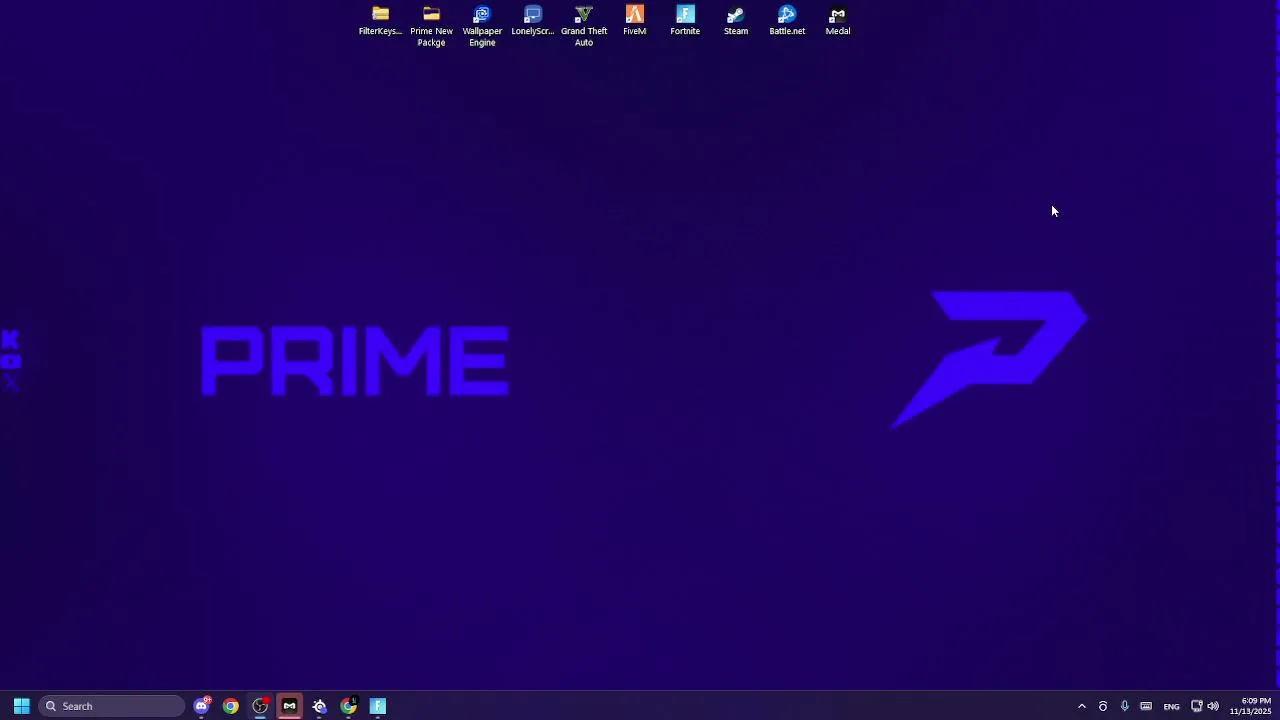The image size is (1280, 720).
Task: Select the LonelyScr... desktop shortcut
Action: (533, 21)
